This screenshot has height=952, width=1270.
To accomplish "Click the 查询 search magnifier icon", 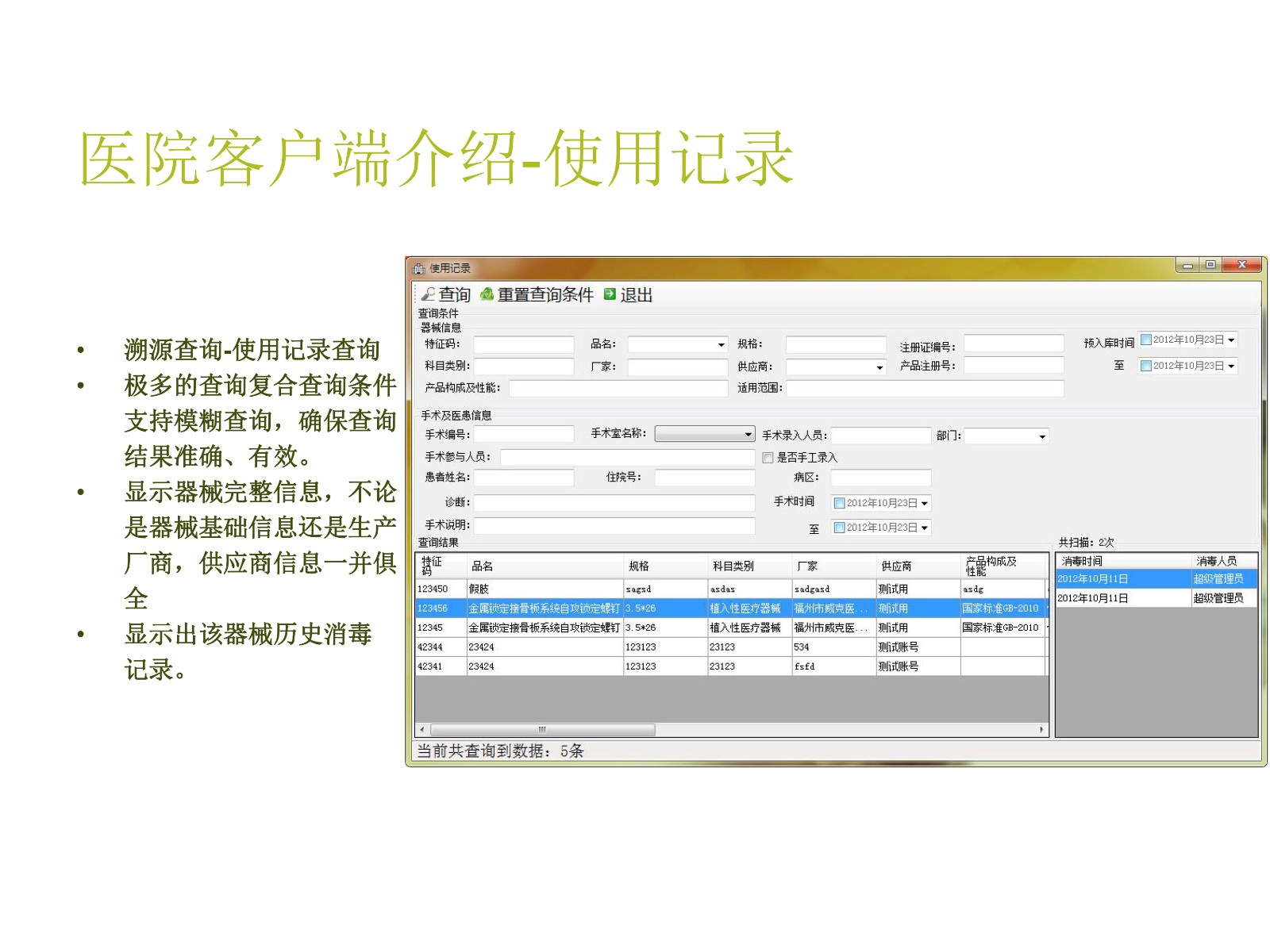I will (428, 294).
